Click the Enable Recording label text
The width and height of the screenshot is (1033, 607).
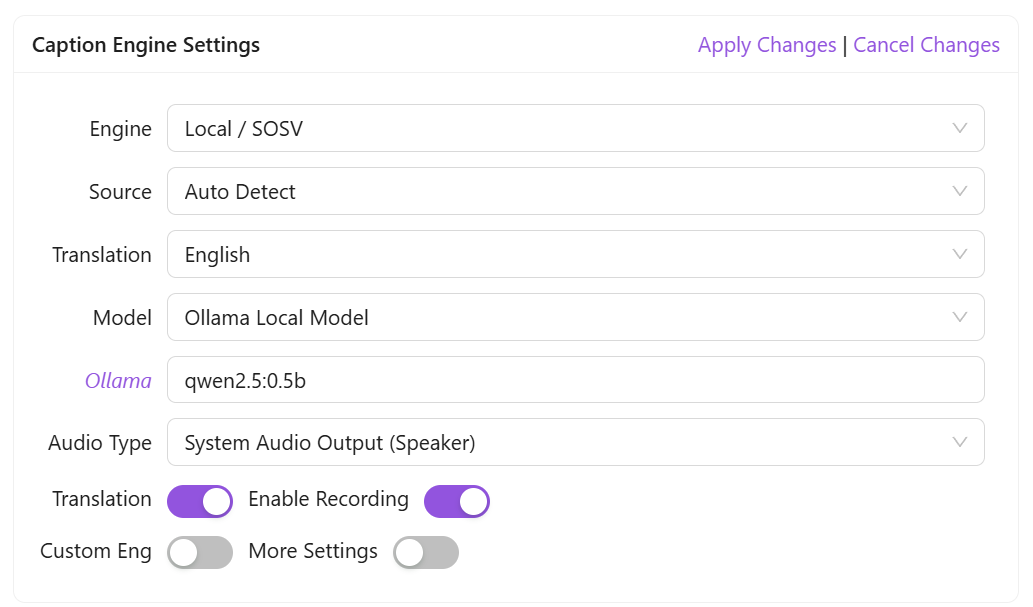coord(328,499)
